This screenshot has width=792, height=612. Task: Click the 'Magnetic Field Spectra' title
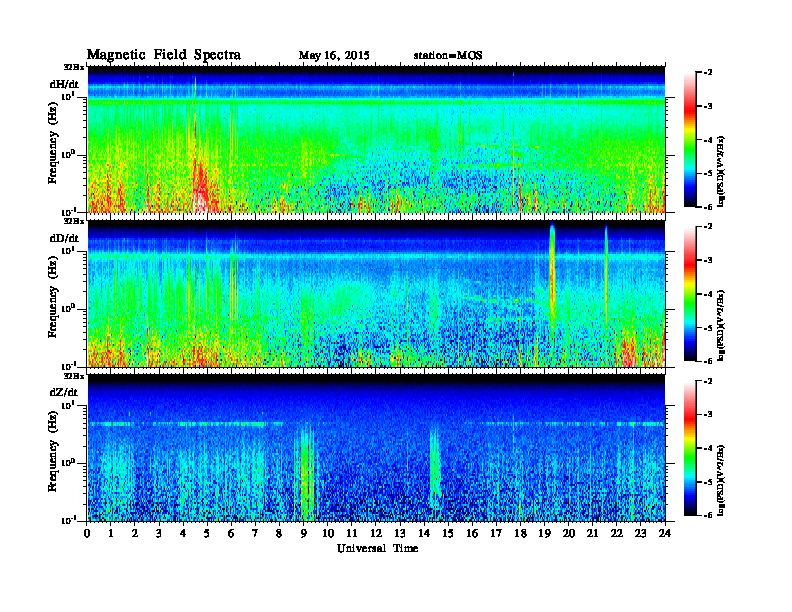164,55
